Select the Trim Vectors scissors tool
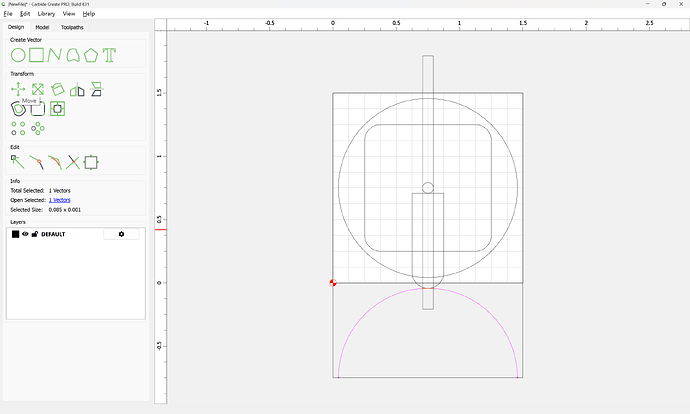 [72, 161]
